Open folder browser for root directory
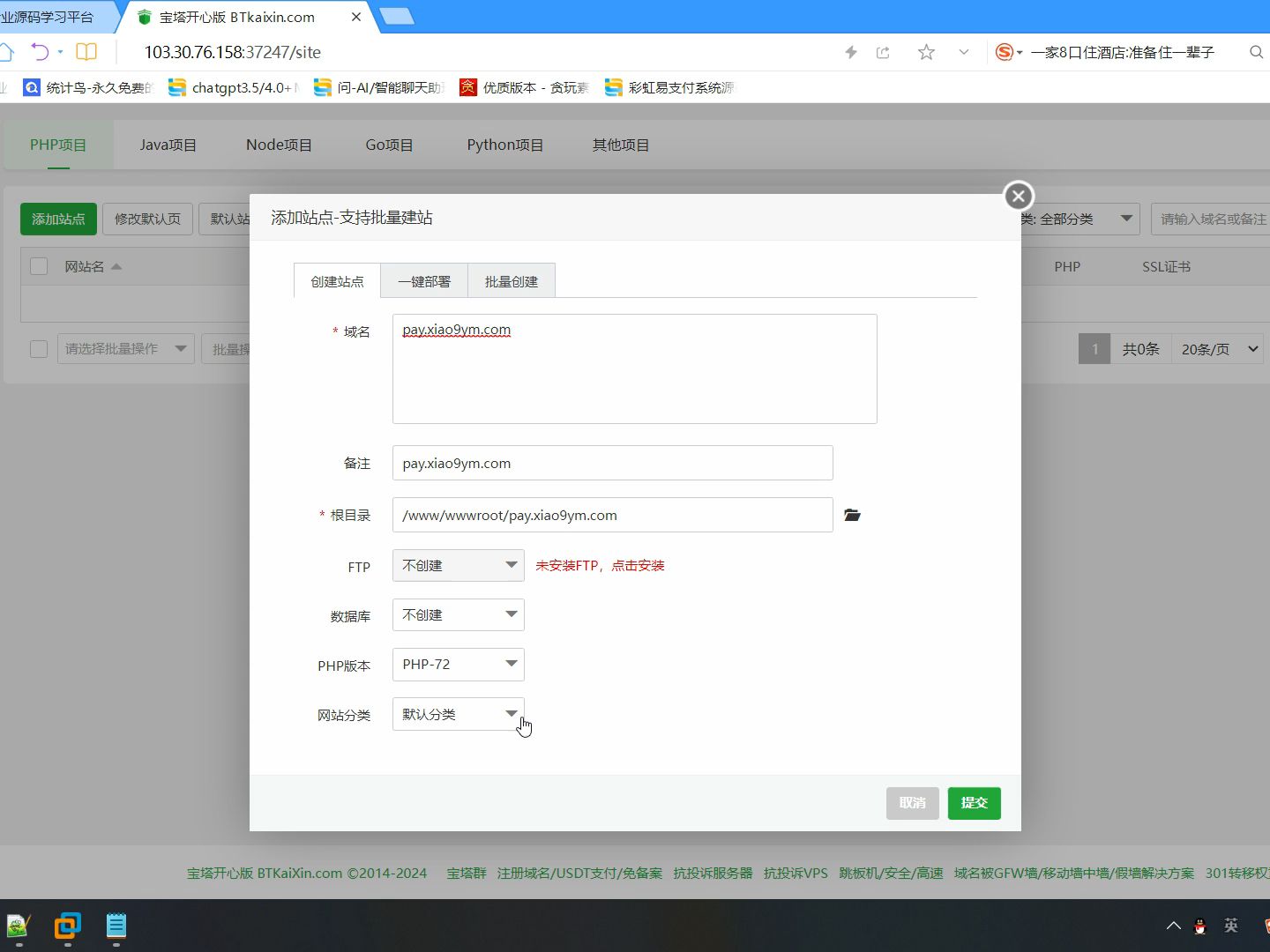This screenshot has width=1270, height=952. click(852, 515)
